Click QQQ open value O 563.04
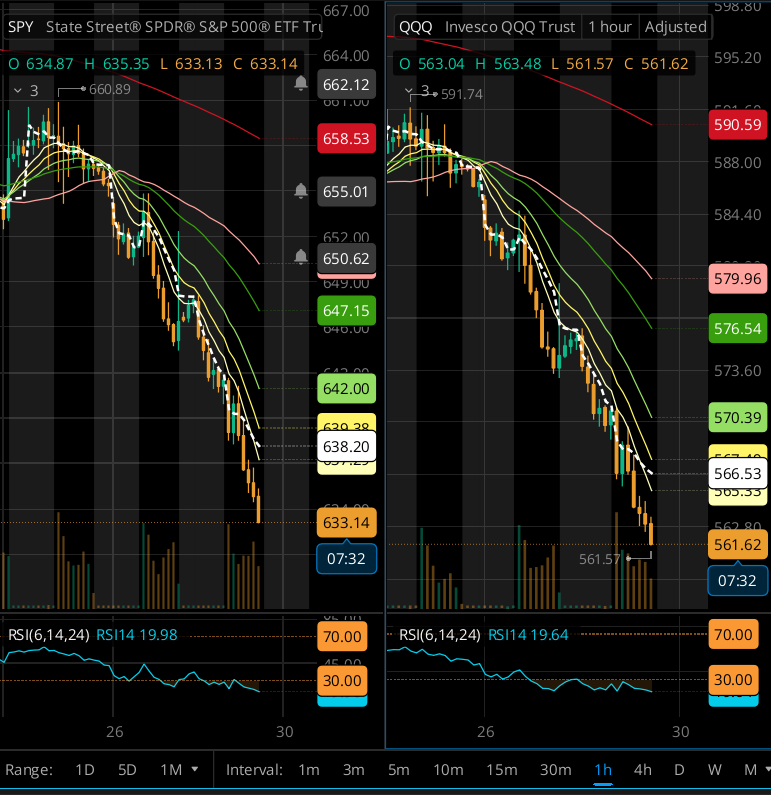Image resolution: width=771 pixels, height=795 pixels. click(432, 64)
